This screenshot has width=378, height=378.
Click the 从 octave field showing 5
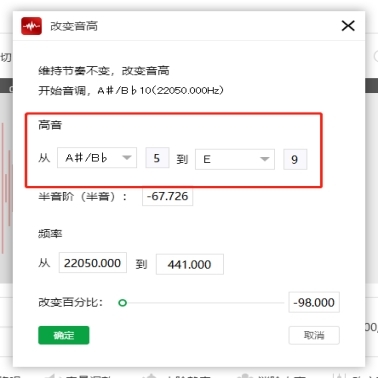tap(157, 158)
